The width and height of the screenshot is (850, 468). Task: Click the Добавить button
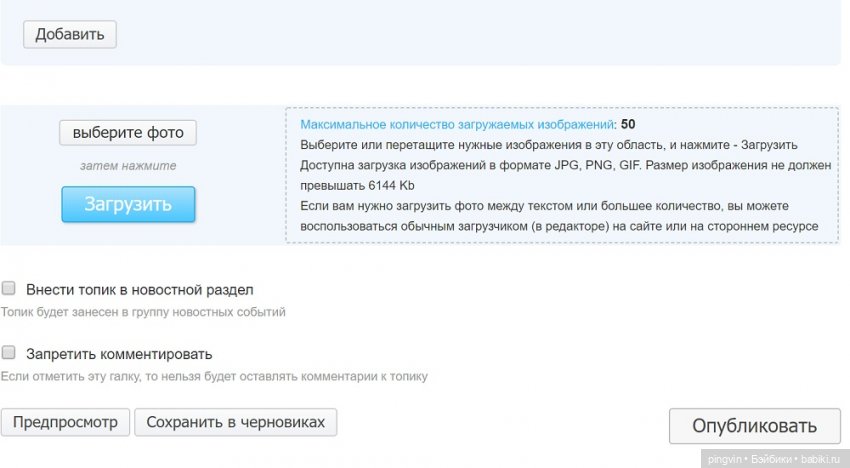(70, 34)
